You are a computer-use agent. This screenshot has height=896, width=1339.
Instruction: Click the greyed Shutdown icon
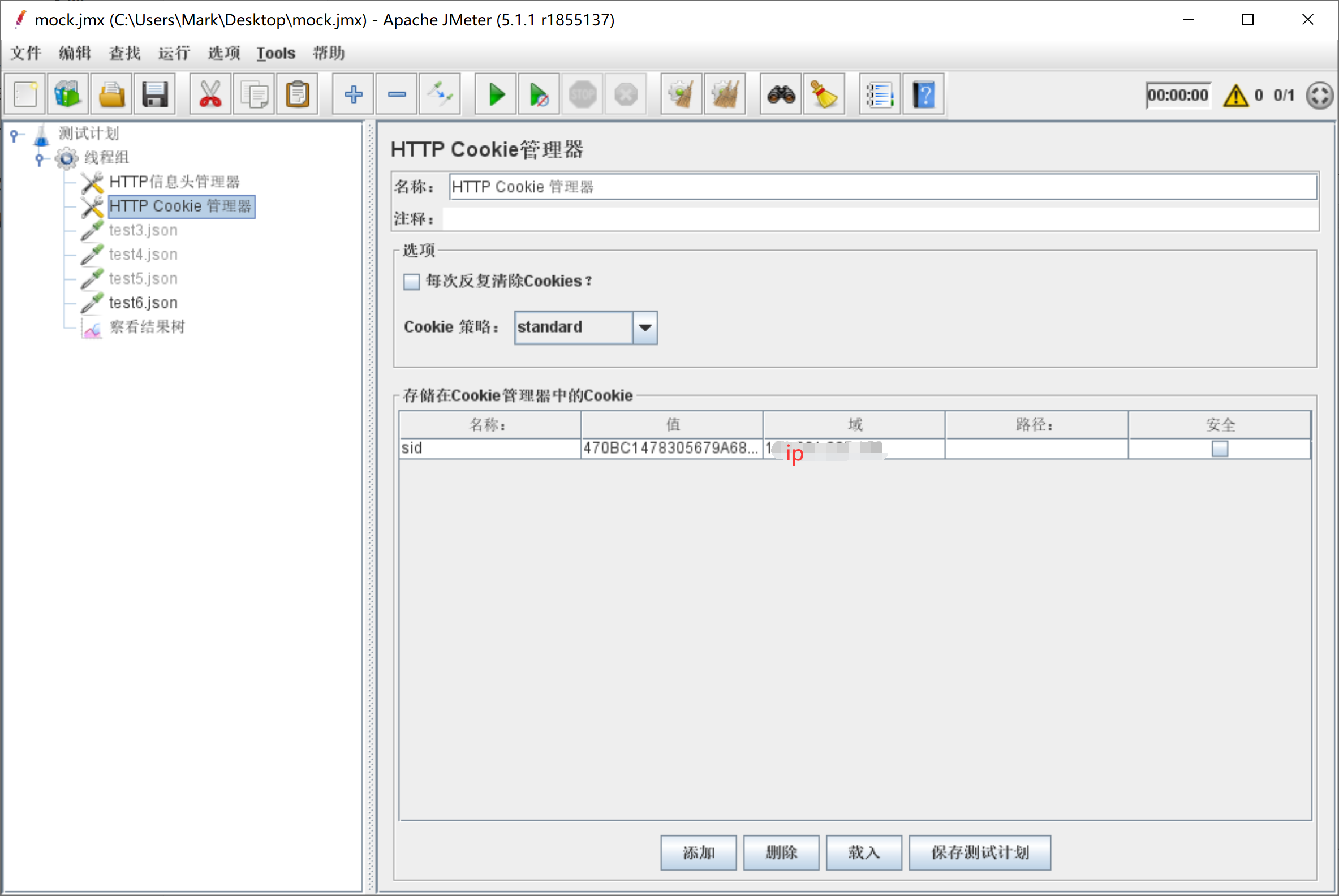[x=626, y=94]
